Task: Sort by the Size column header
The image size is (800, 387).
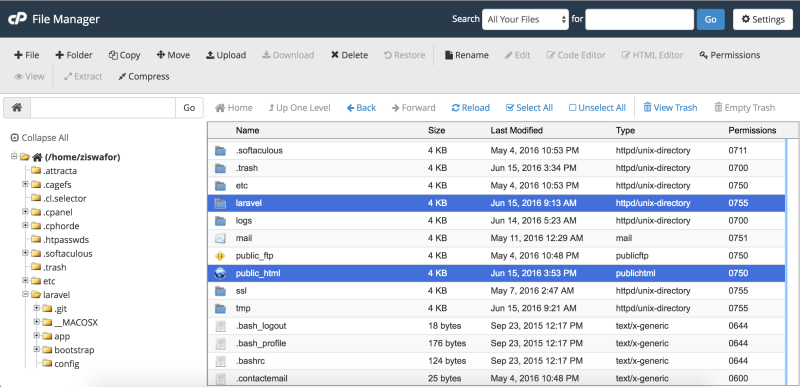Action: point(436,131)
